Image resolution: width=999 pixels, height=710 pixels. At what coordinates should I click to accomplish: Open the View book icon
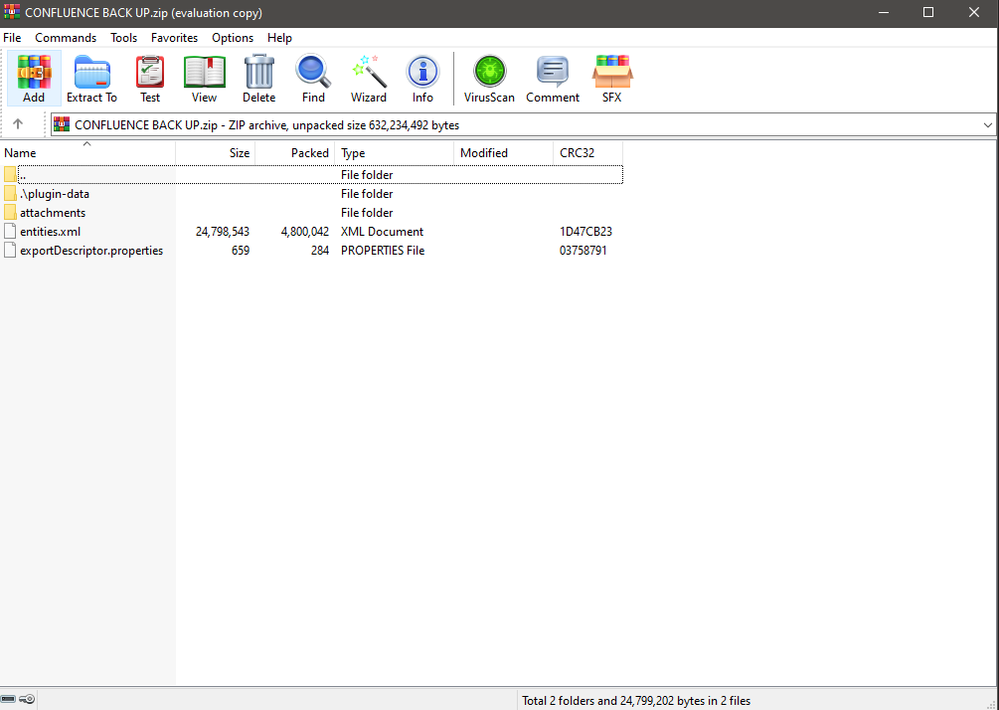pyautogui.click(x=204, y=78)
